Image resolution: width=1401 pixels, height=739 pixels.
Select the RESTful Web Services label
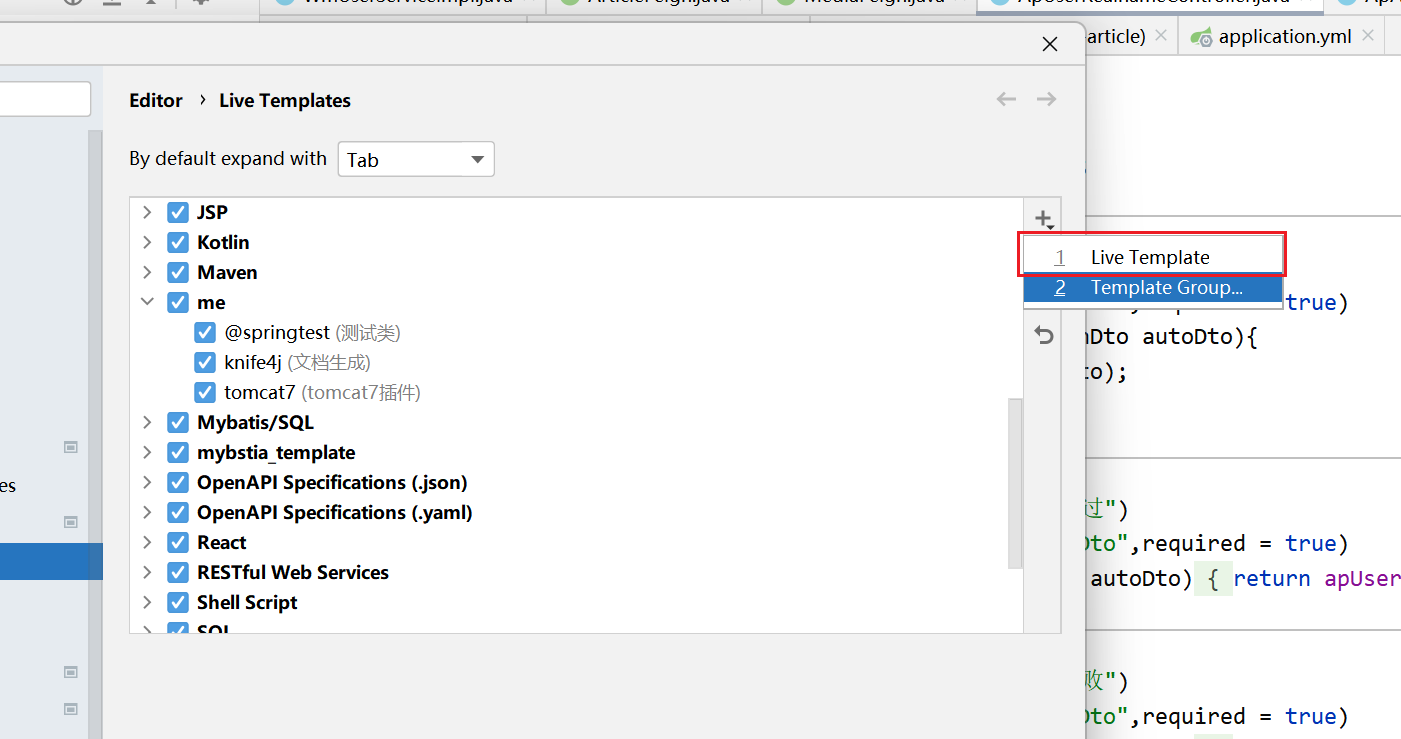tap(293, 572)
